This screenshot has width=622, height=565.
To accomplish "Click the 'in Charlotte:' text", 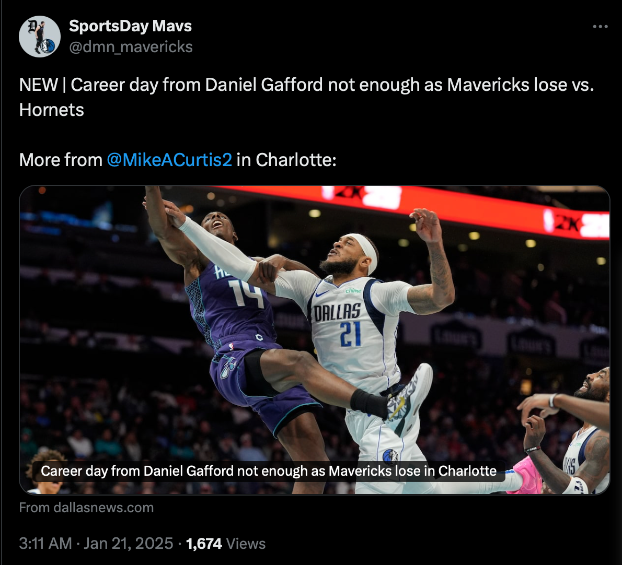I will point(286,160).
